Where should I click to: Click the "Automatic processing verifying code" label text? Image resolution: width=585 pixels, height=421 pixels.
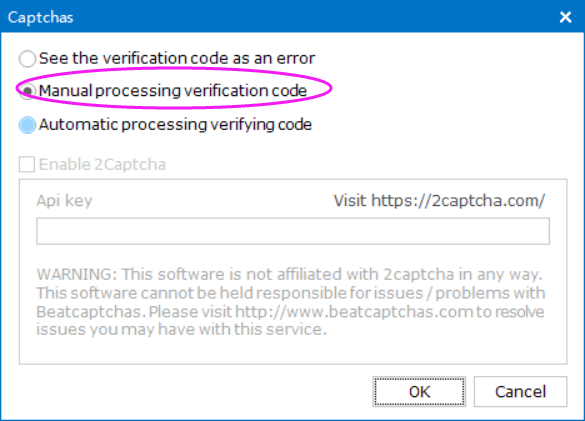[x=175, y=124]
